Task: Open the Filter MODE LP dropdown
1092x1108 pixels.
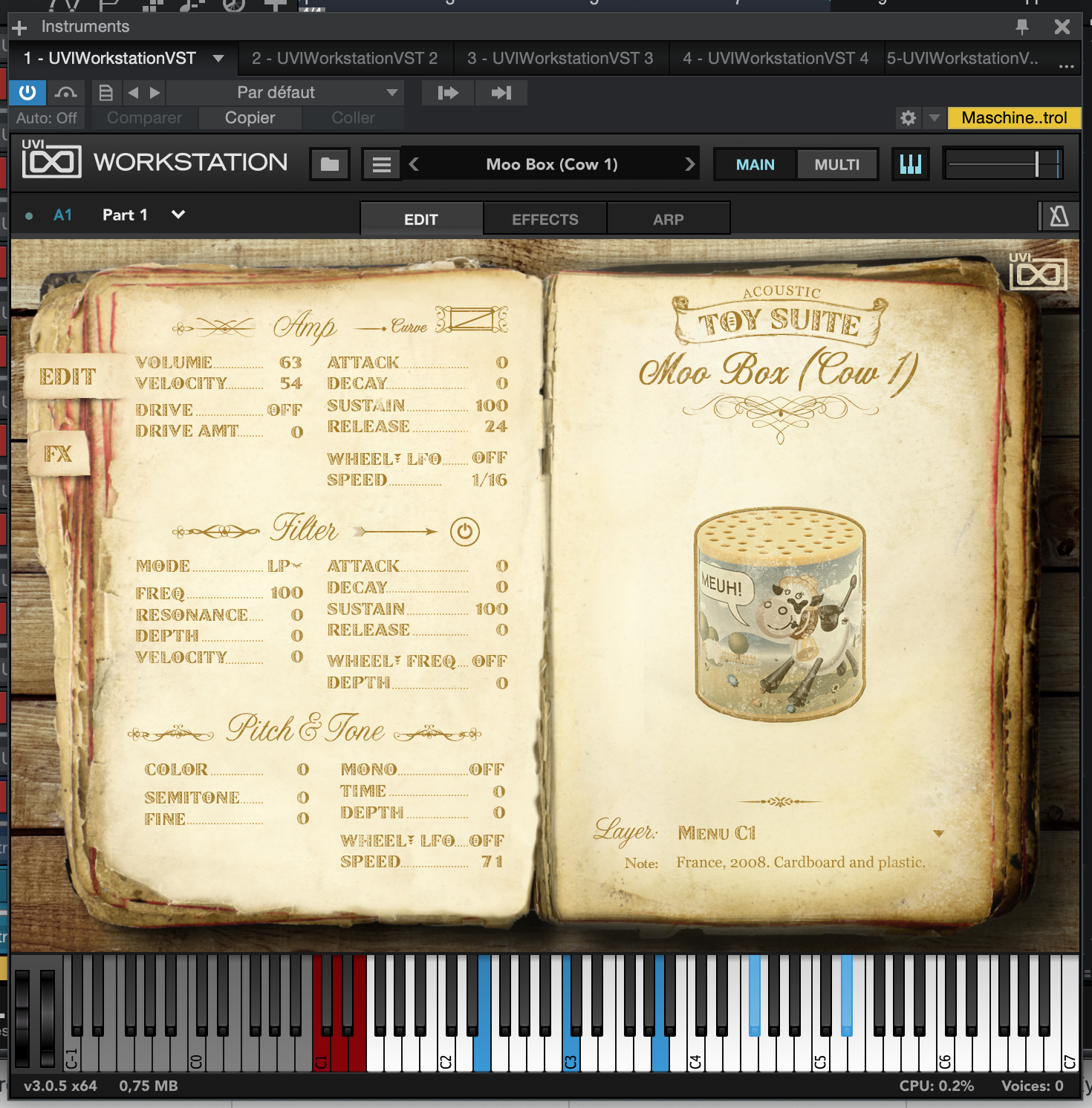Action: click(x=285, y=566)
